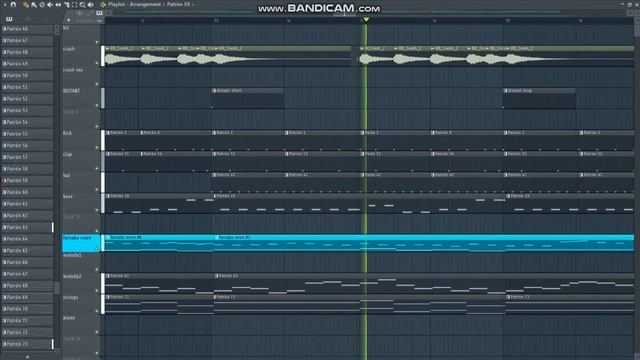Select the Zoom magnifier tool

pyautogui.click(x=82, y=4)
